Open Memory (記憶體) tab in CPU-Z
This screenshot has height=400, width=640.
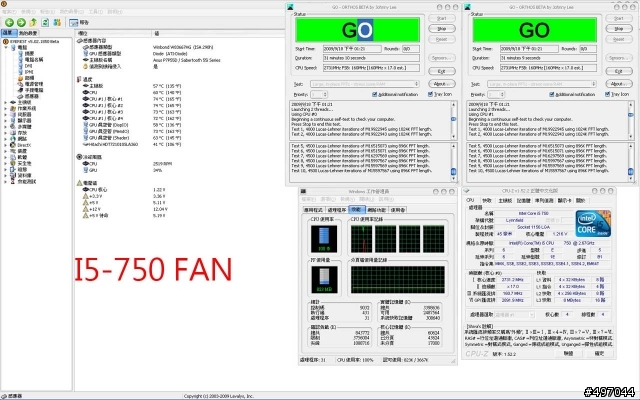pyautogui.click(x=524, y=200)
